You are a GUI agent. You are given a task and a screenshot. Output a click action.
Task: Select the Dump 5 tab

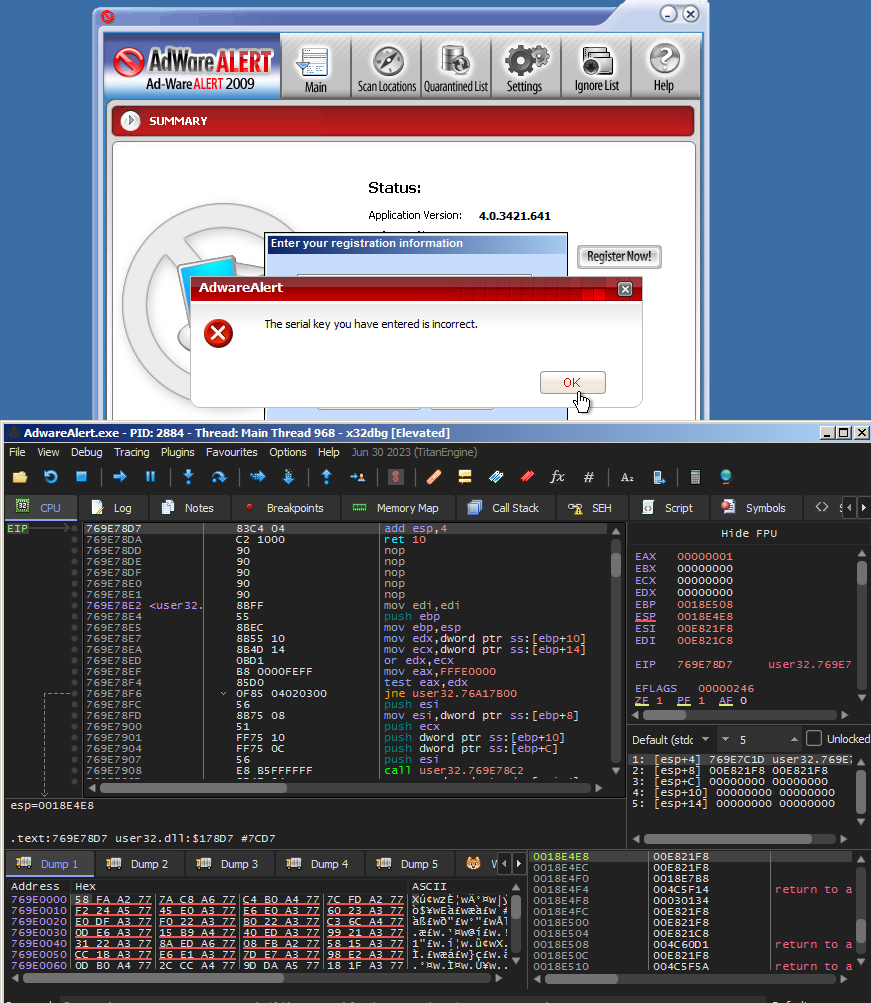(x=409, y=864)
